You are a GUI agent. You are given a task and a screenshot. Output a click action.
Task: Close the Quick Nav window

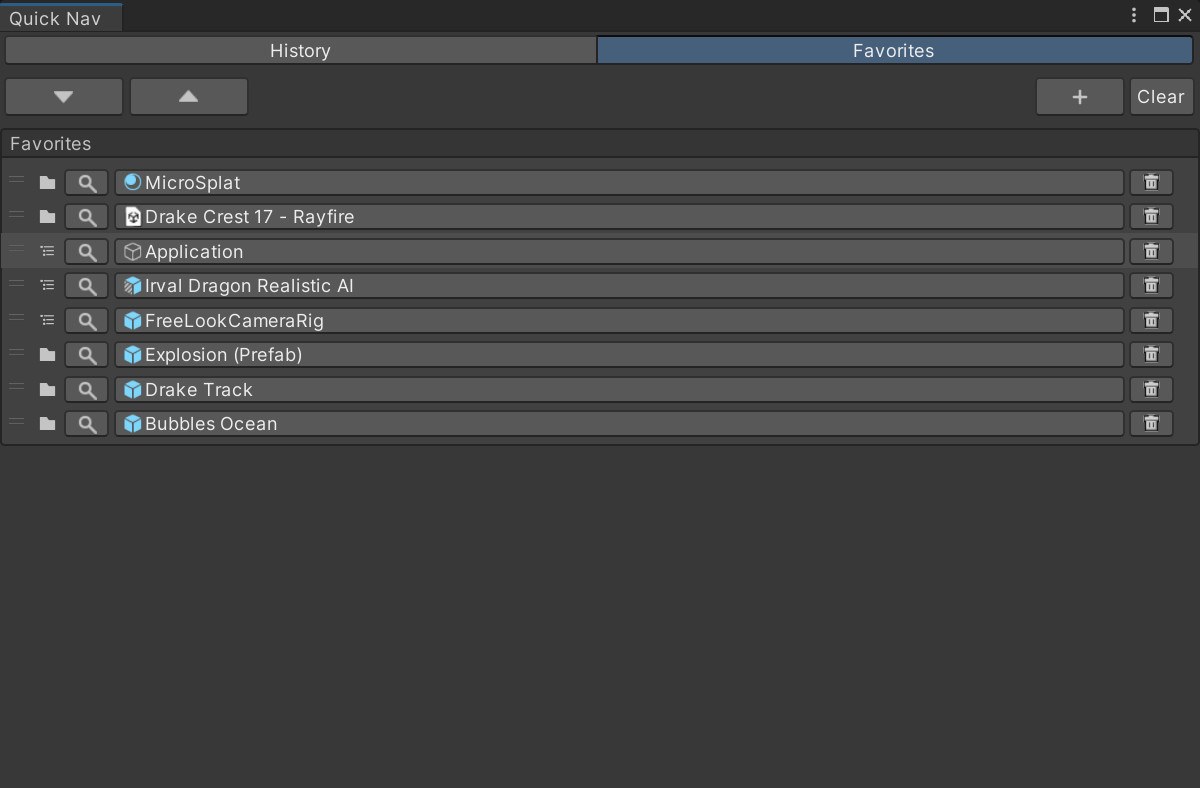1185,15
